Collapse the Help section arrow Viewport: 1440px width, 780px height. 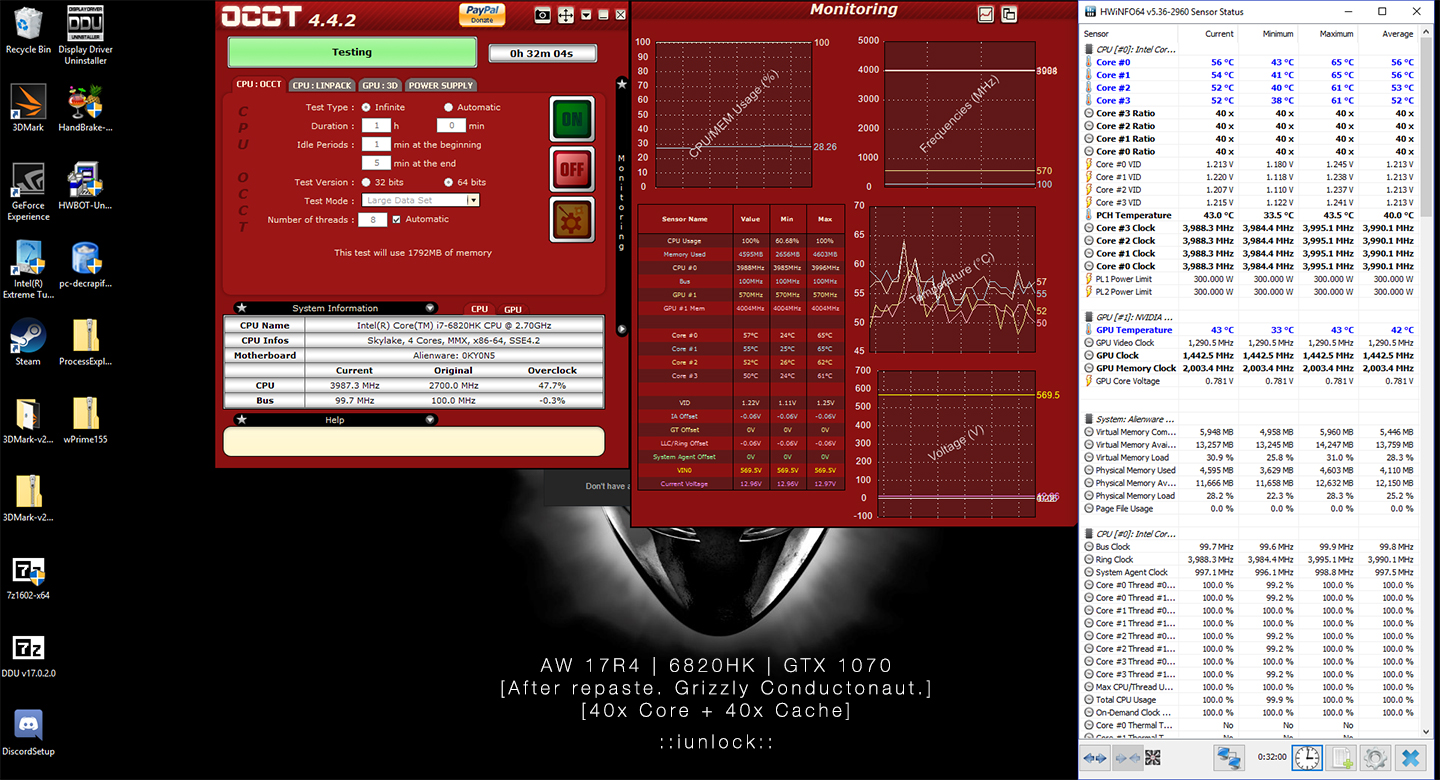(x=430, y=420)
